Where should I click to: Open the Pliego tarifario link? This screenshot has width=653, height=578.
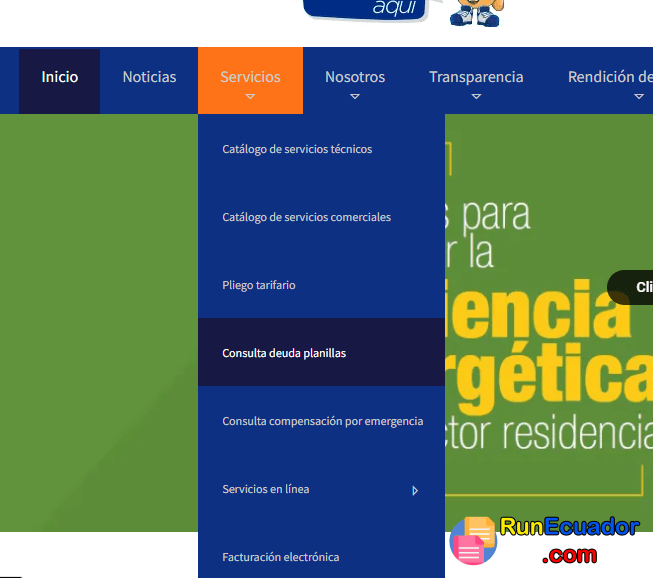[x=322, y=285]
